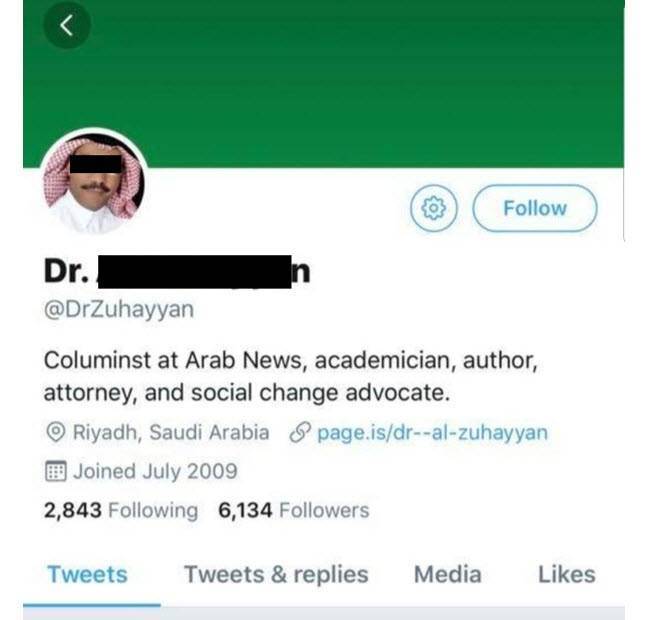Click the profile bio text
Screen dimensions: 654x620
[291, 376]
